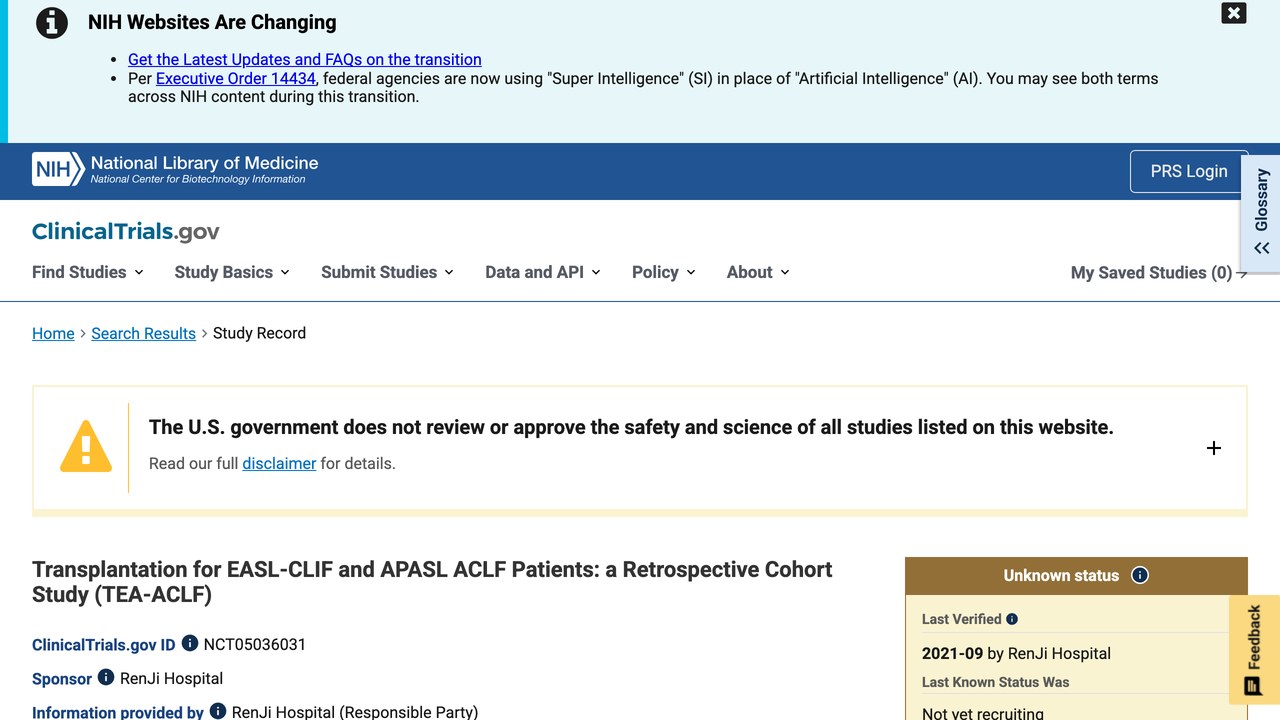Return to Search Results breadcrumb
1280x720 pixels.
143,333
